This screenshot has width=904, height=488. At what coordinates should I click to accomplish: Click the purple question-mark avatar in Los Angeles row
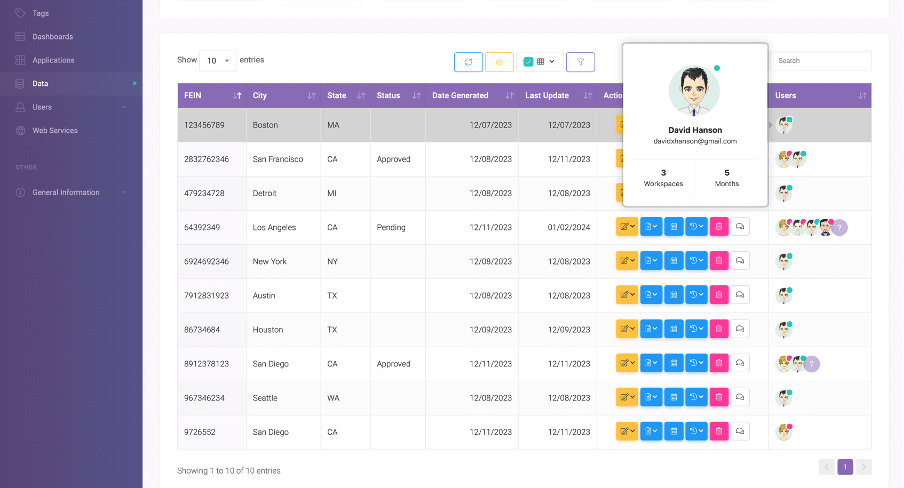[840, 227]
